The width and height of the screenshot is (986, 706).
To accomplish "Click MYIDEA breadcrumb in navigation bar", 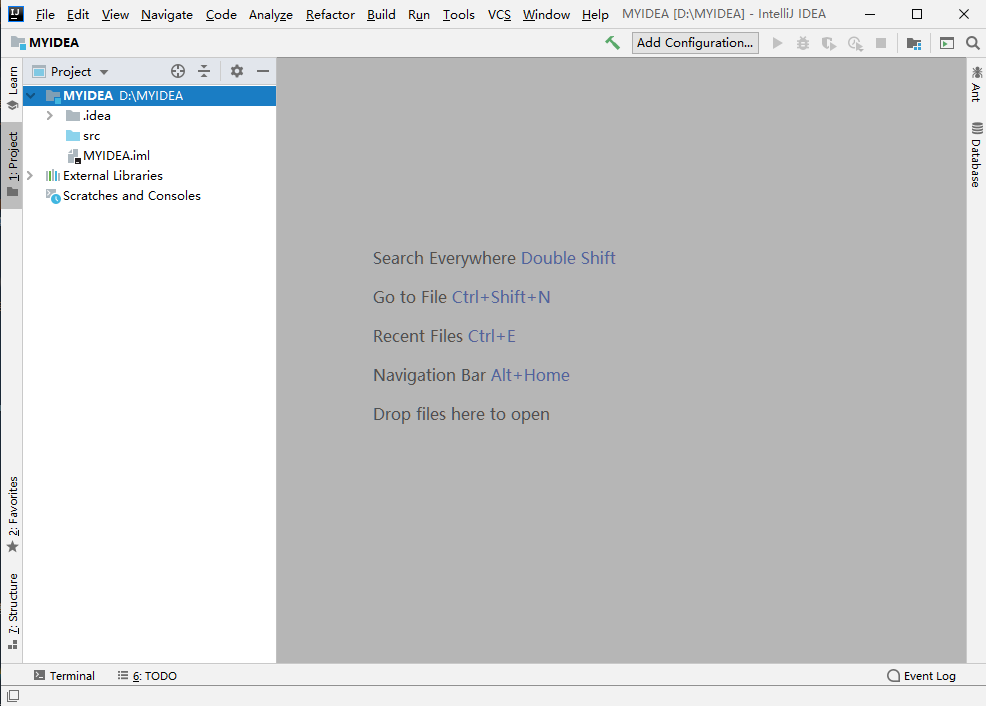I will pos(45,43).
